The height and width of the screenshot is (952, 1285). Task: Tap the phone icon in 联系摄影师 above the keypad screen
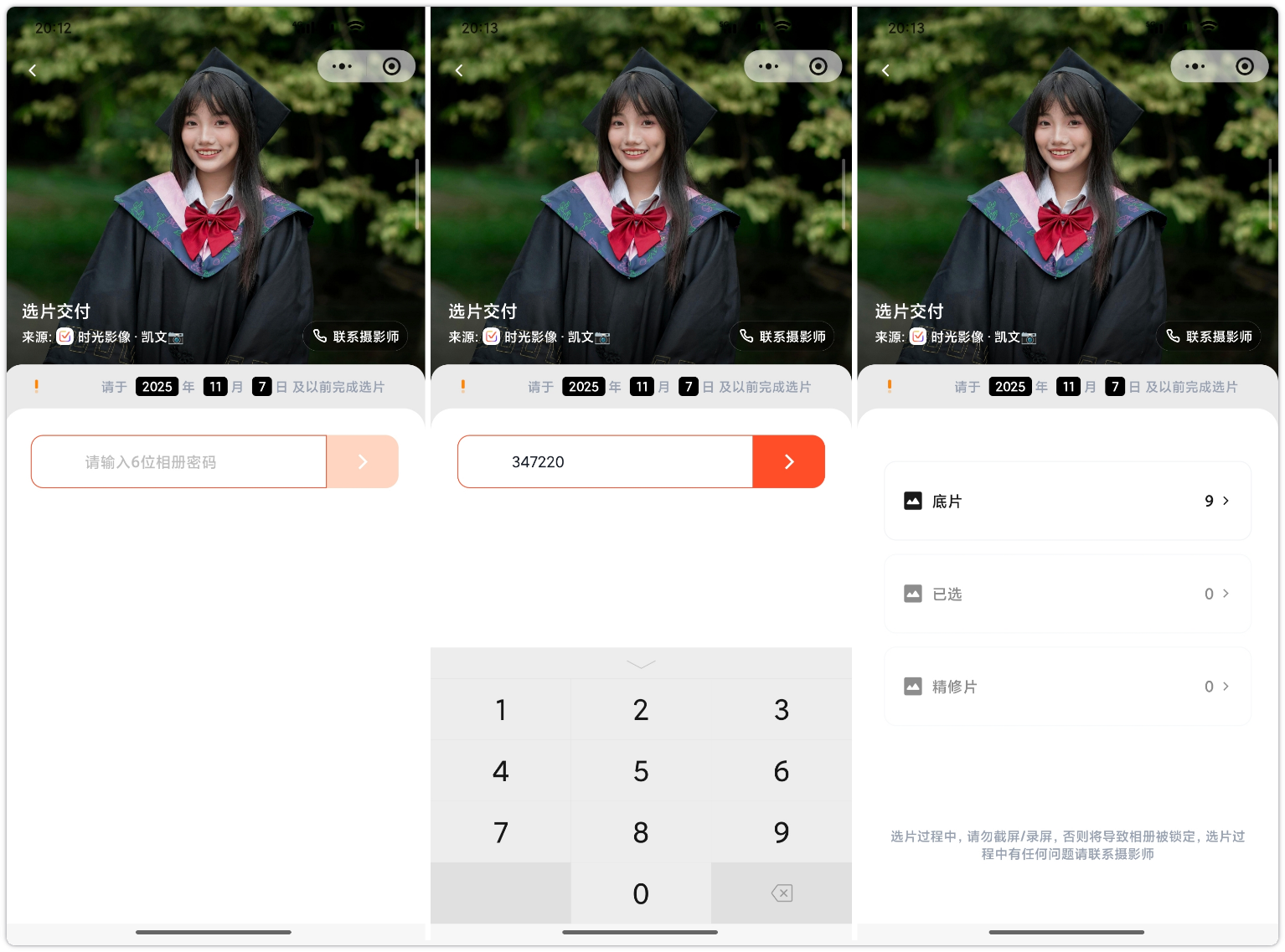pyautogui.click(x=746, y=336)
